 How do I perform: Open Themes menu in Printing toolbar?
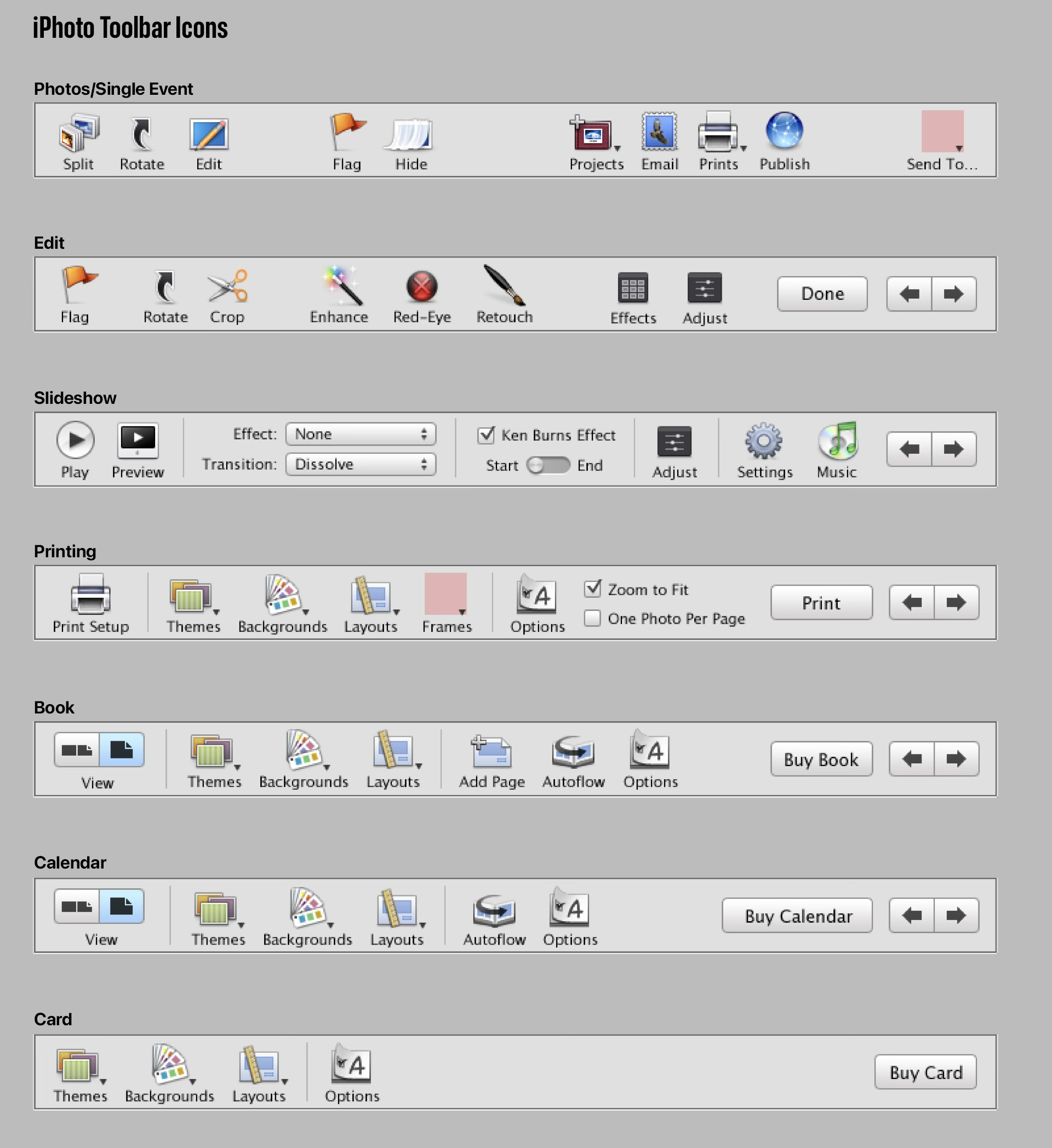tap(193, 597)
